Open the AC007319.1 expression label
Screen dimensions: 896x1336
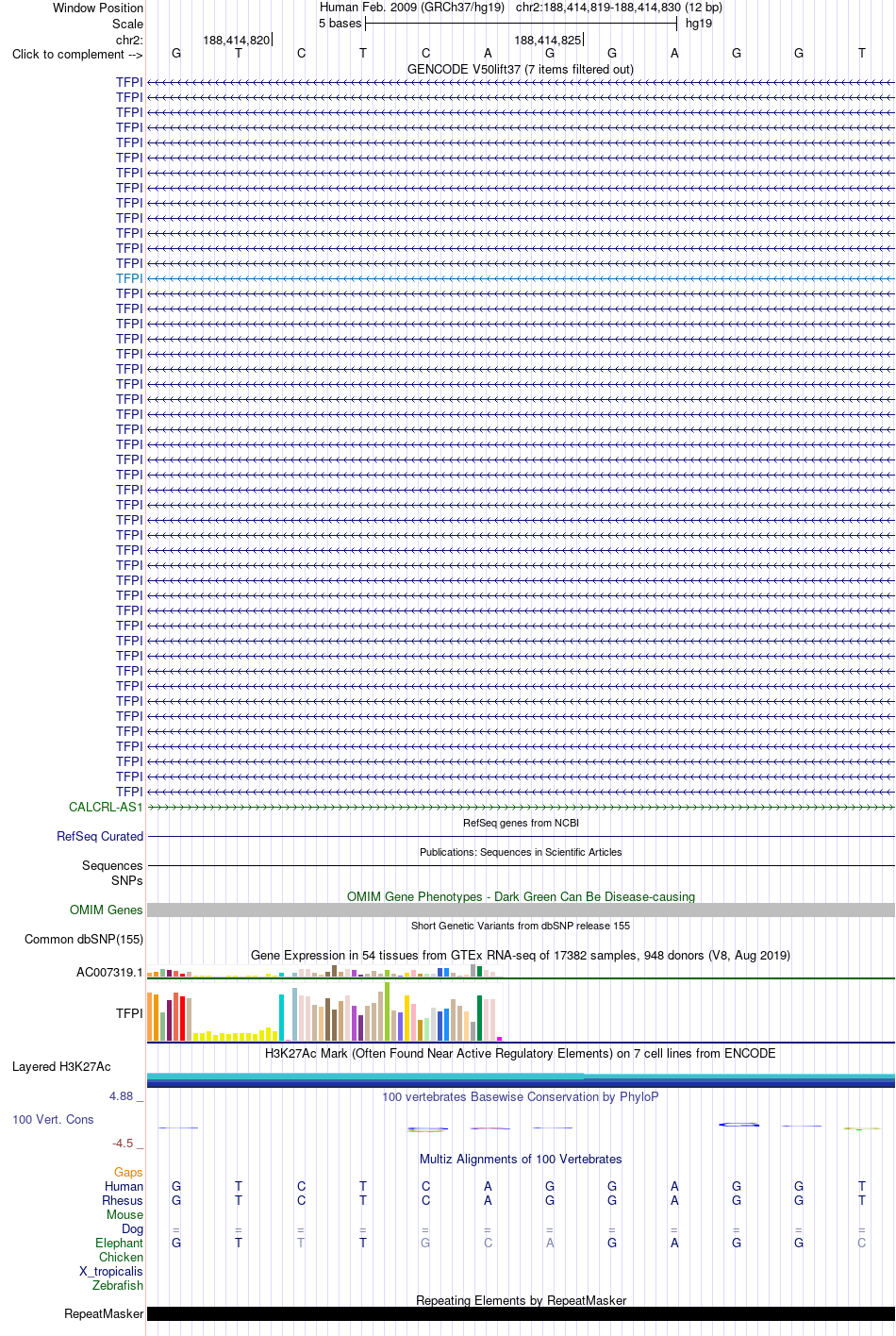(109, 972)
